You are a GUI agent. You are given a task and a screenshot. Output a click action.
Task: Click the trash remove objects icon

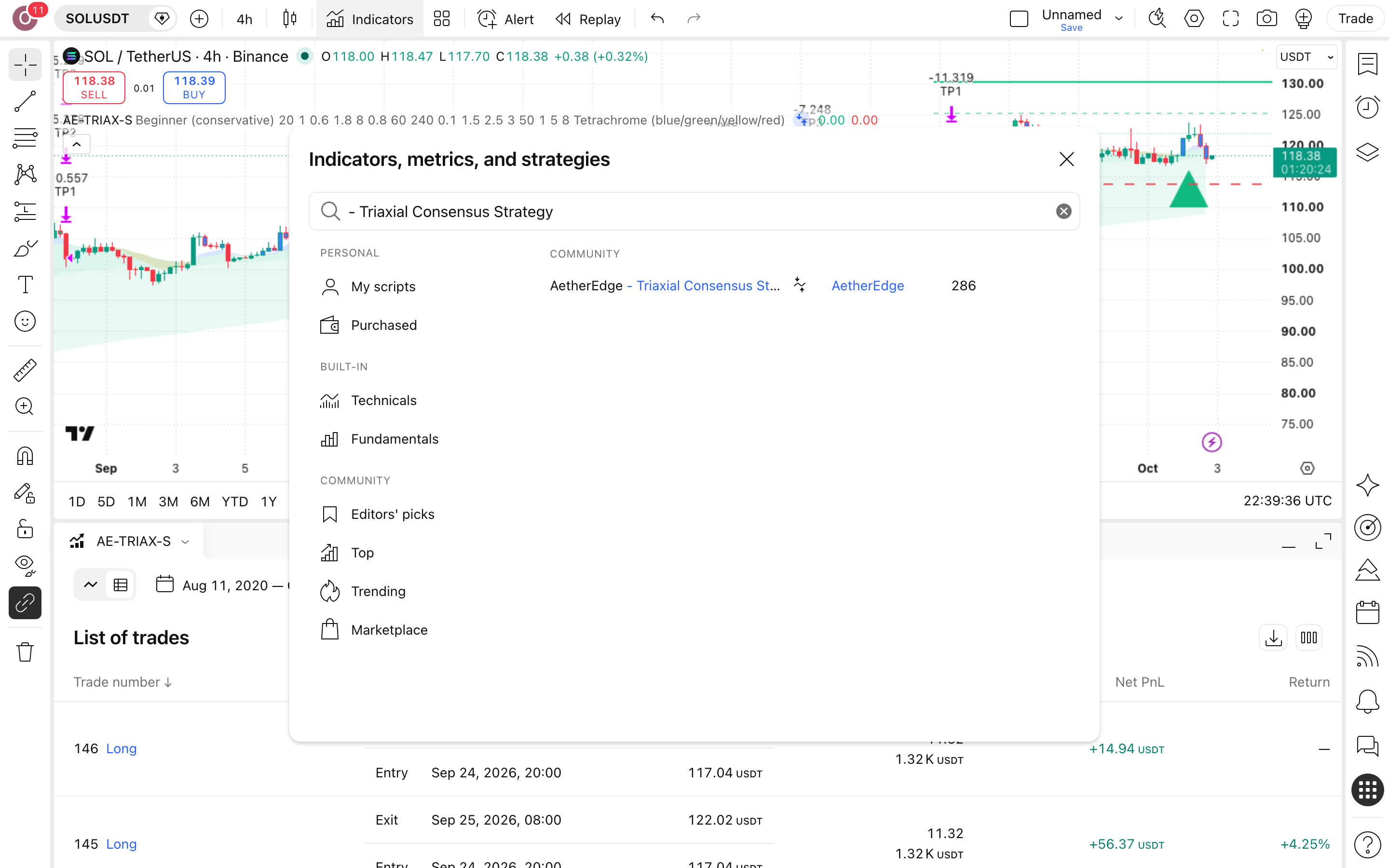25,652
